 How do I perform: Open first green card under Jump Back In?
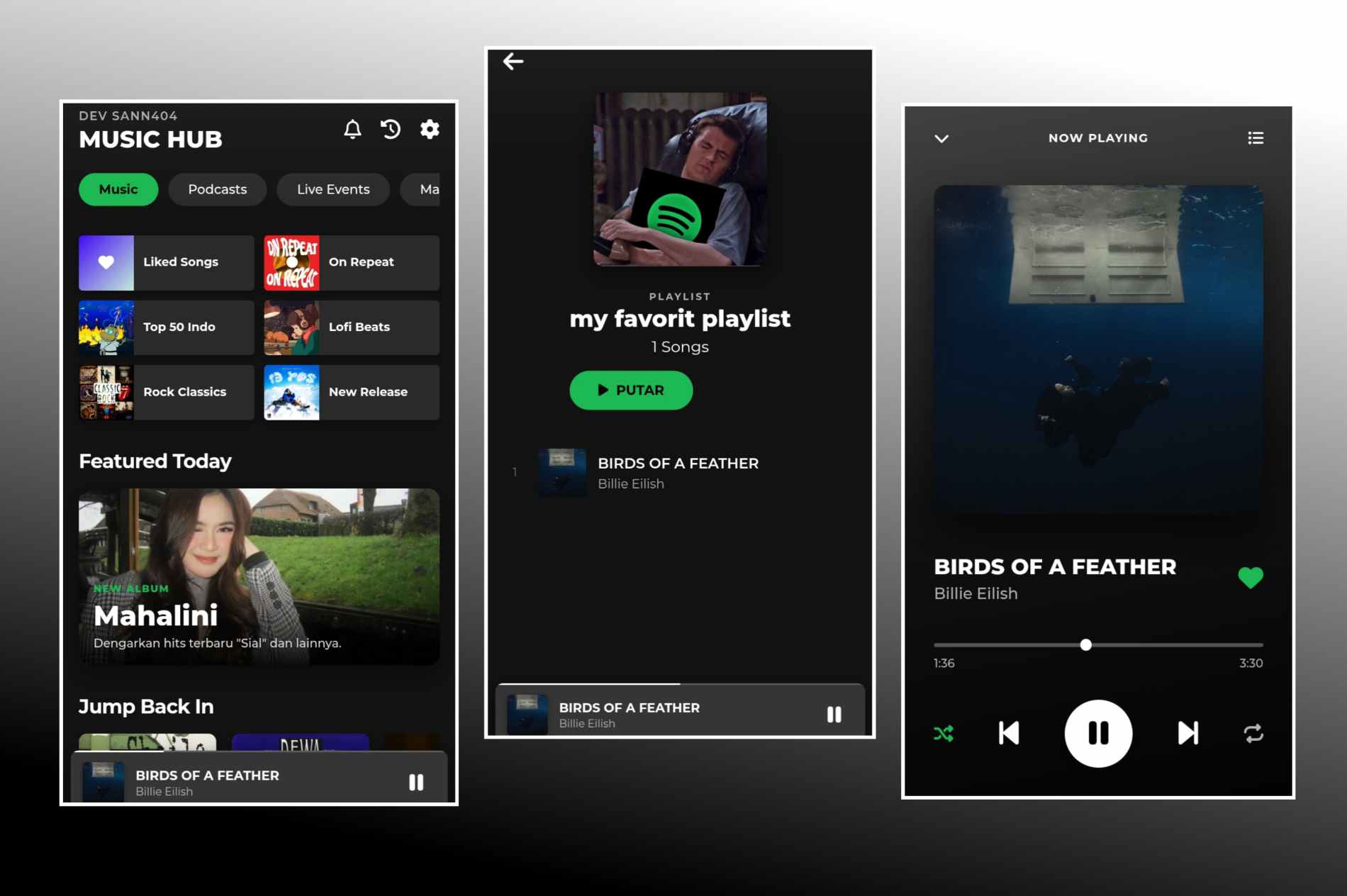point(147,742)
